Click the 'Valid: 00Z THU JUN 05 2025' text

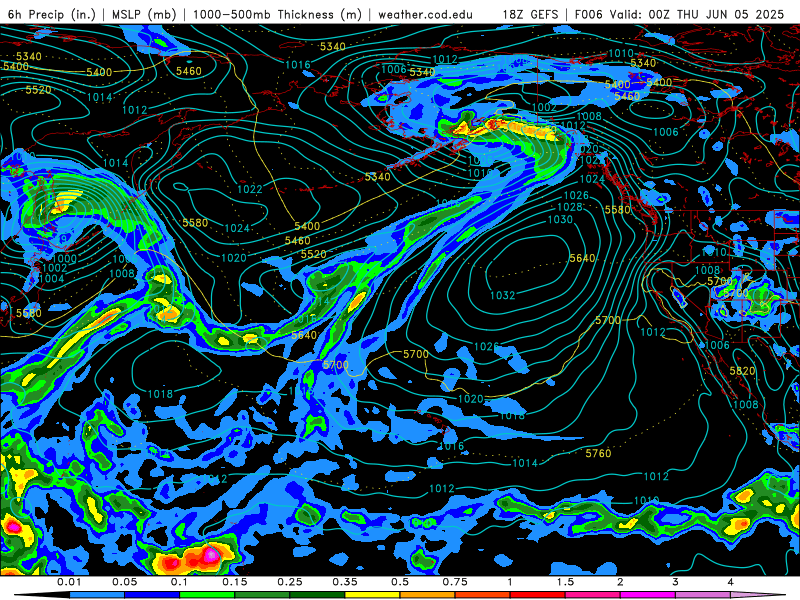698,14
